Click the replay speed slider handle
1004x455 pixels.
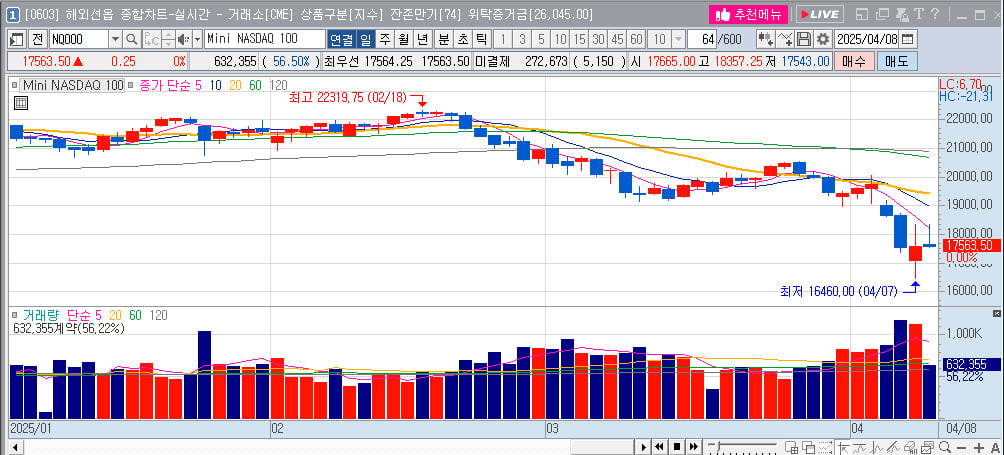click(718, 446)
